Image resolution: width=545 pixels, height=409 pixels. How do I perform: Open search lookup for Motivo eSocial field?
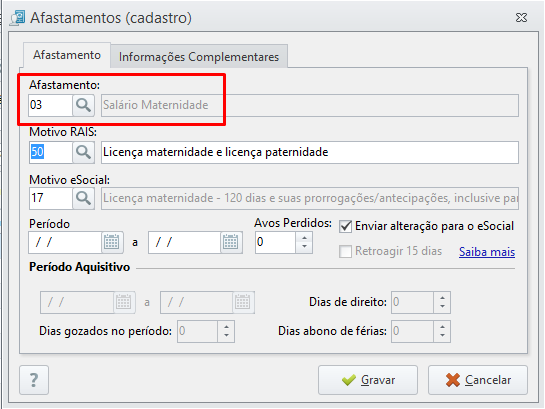click(83, 198)
